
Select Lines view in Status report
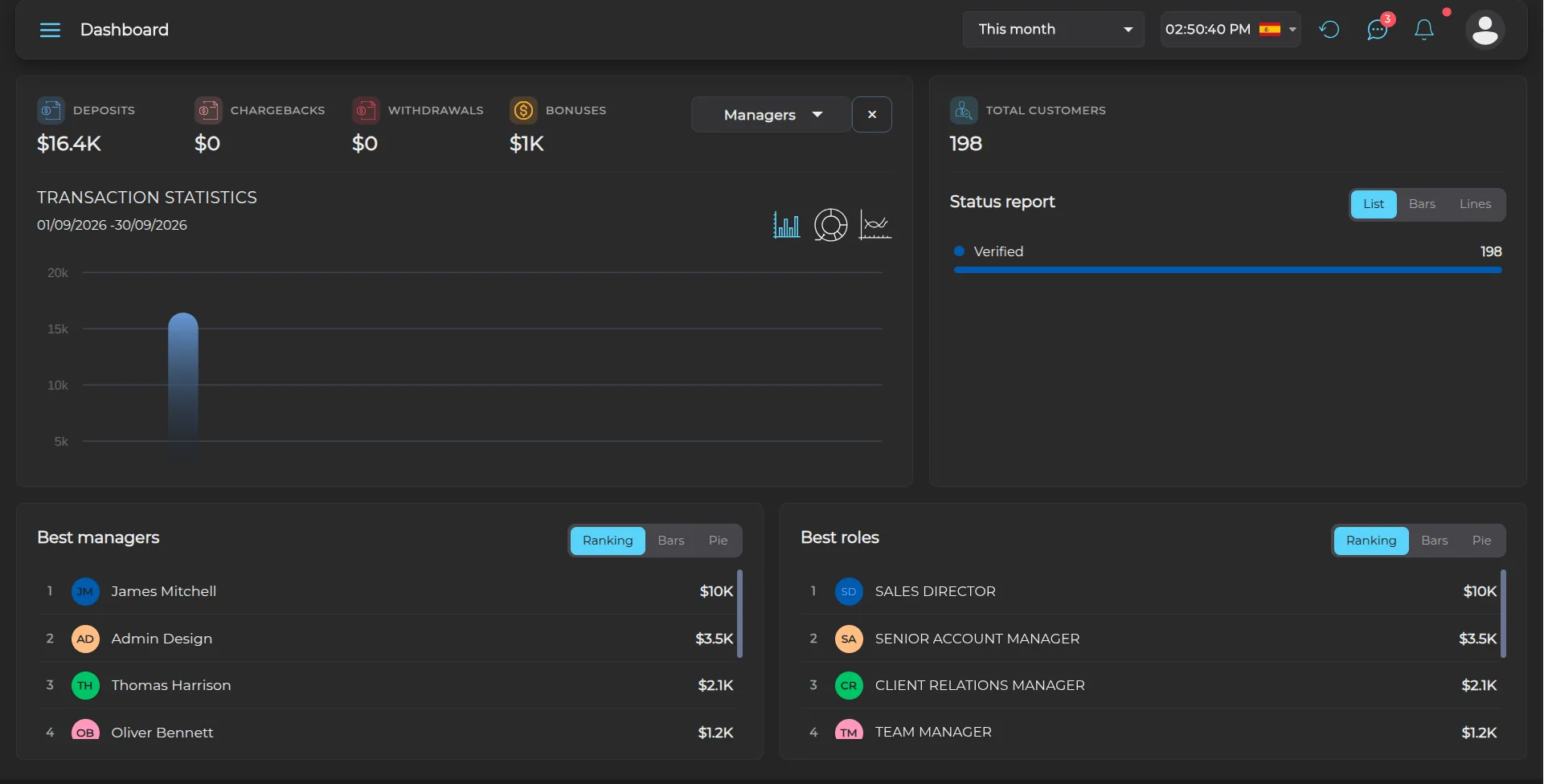(x=1475, y=204)
